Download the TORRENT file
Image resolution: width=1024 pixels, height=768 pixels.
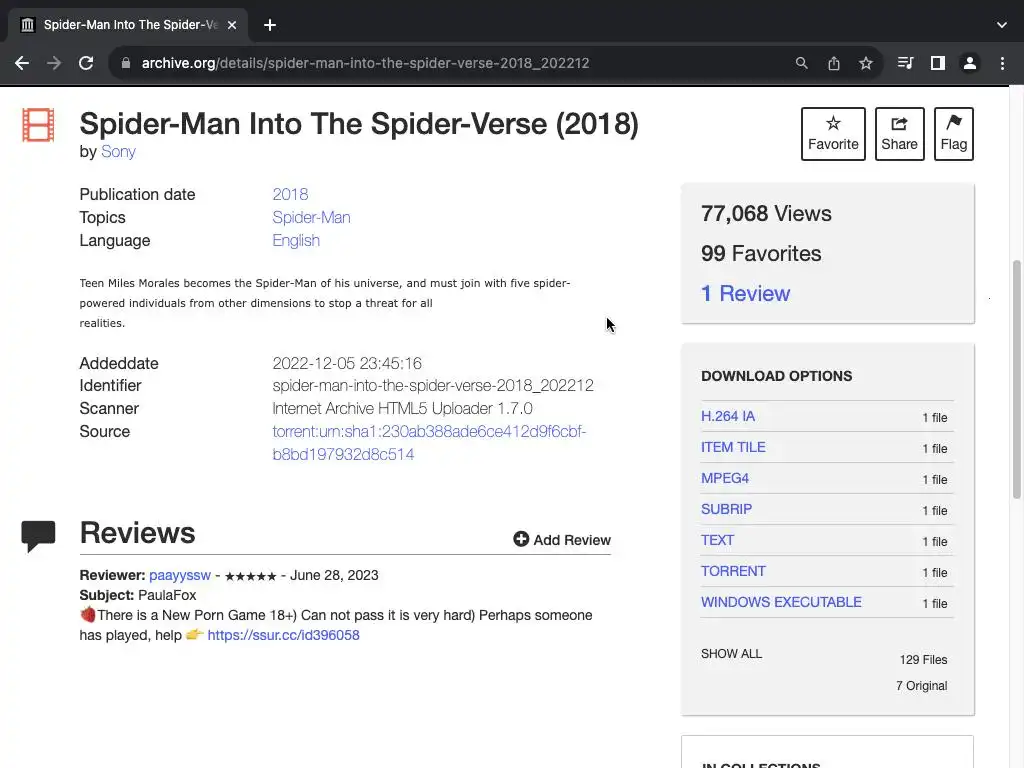click(x=733, y=571)
